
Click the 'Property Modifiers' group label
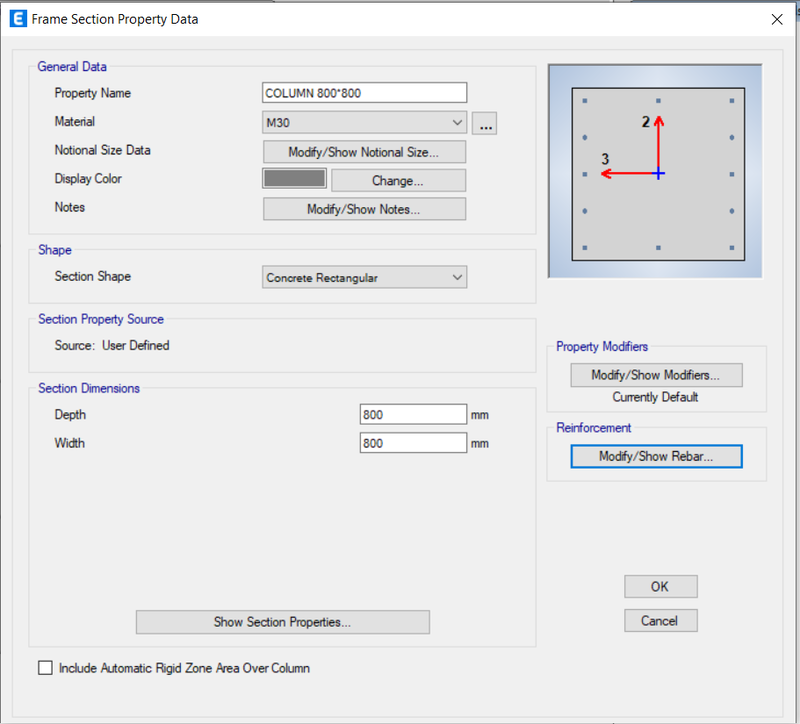pyautogui.click(x=602, y=346)
